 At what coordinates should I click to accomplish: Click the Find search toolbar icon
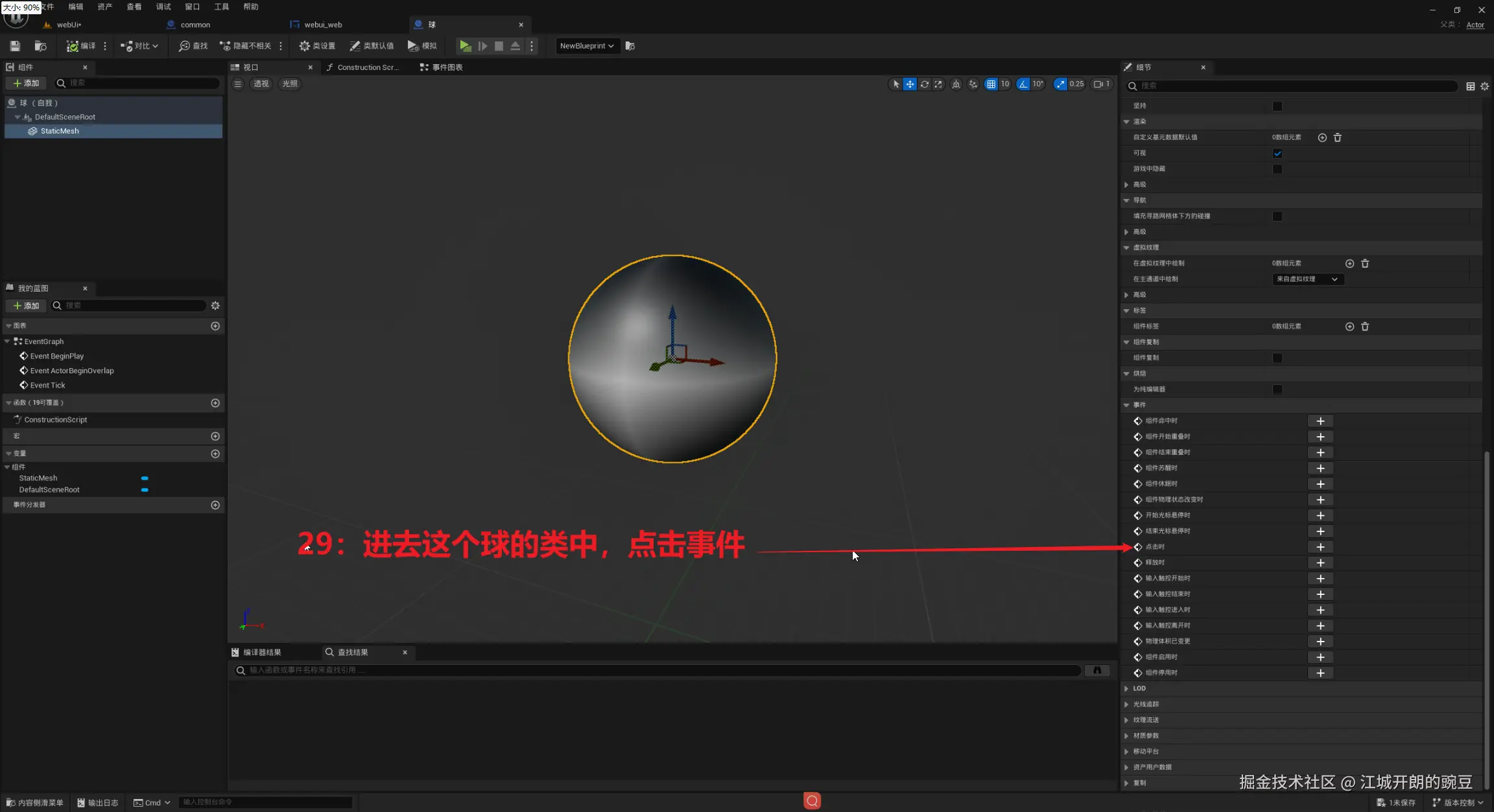click(x=193, y=46)
